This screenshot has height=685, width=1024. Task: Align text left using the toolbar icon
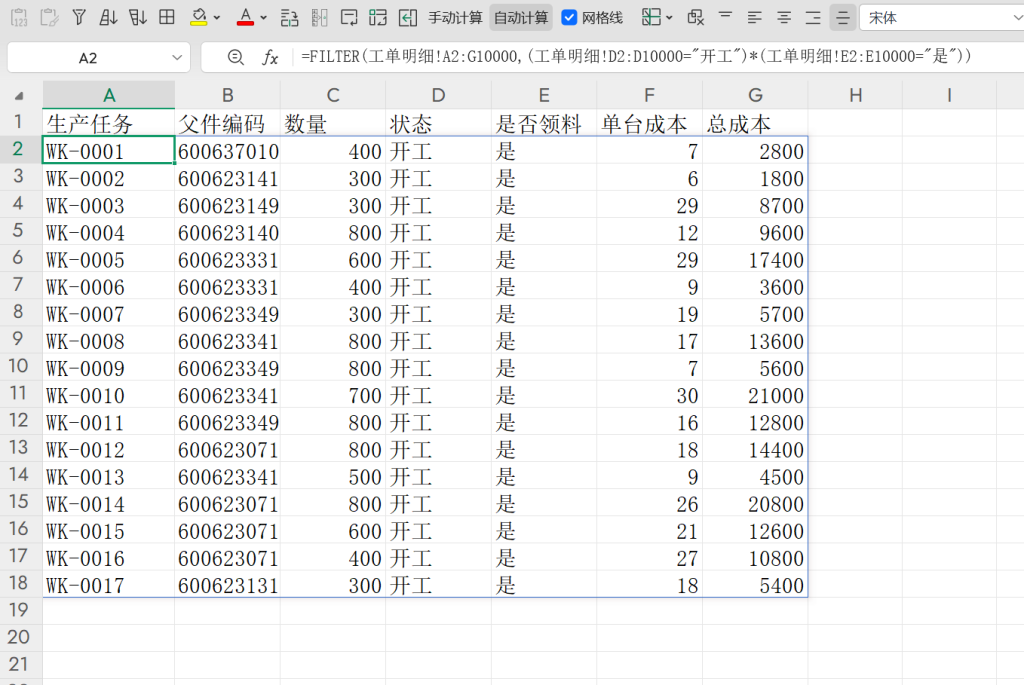point(754,18)
